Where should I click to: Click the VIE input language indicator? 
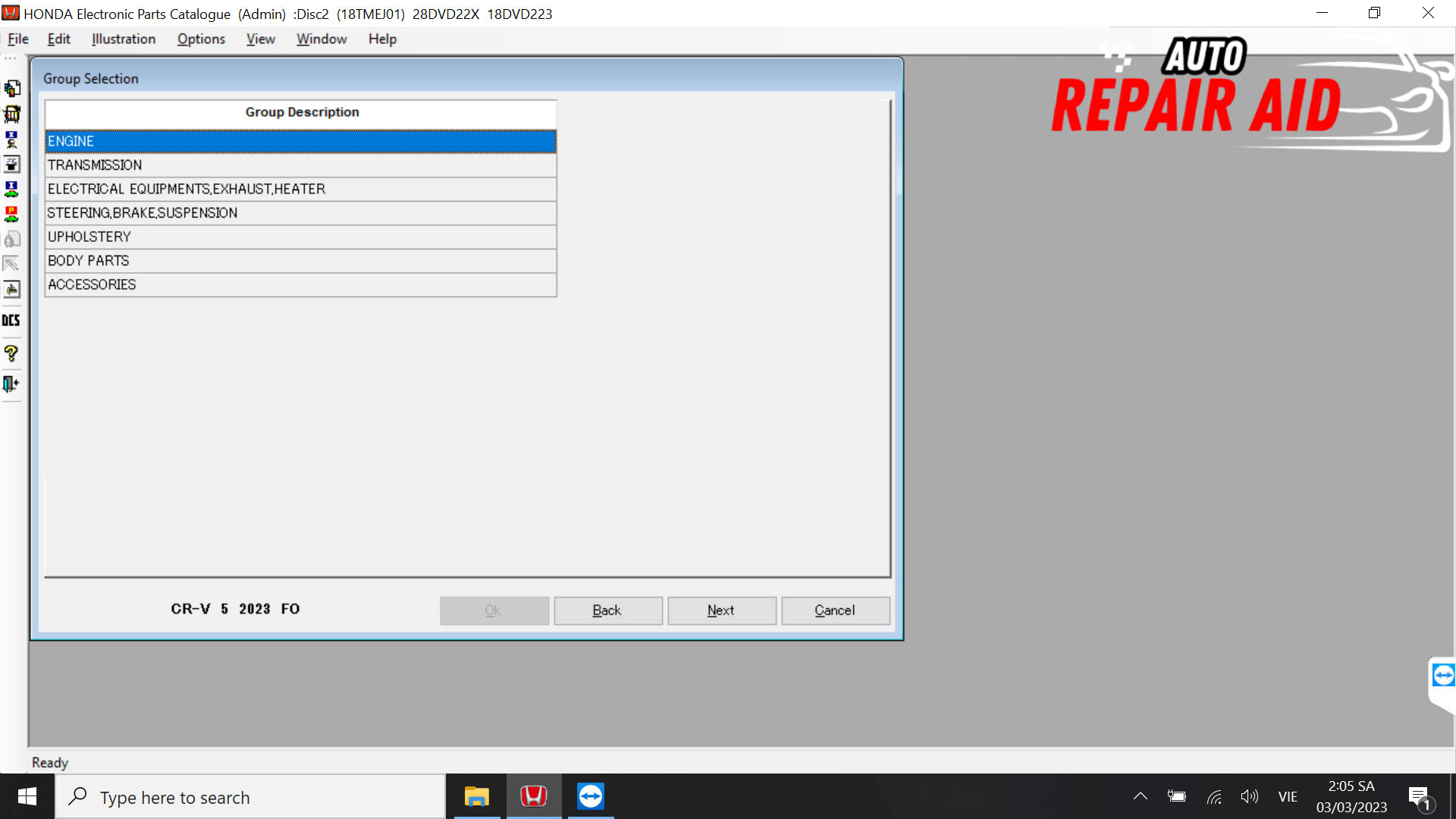(x=1288, y=796)
